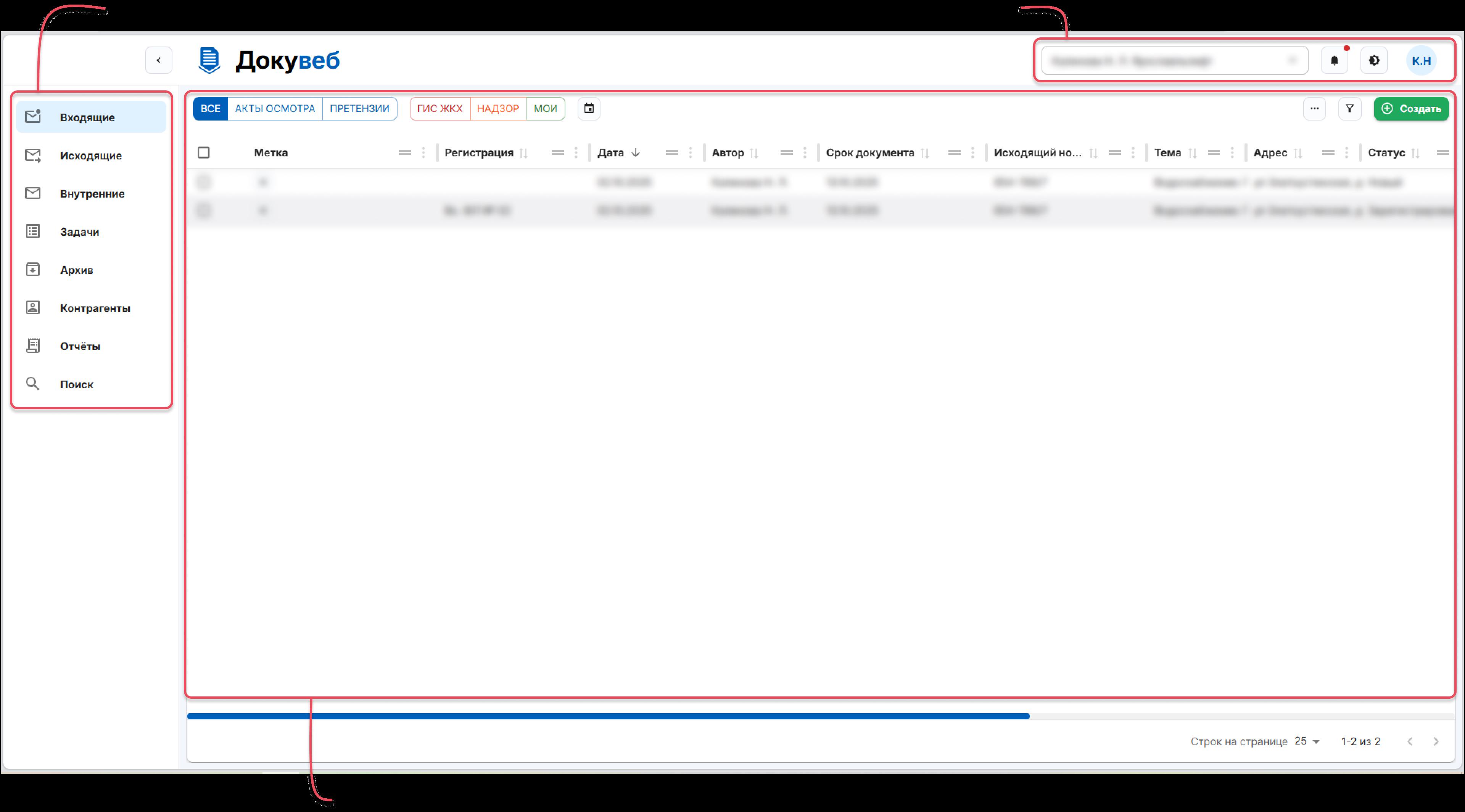1465x812 pixels.
Task: Go to Контрагенты in the sidebar
Action: point(95,308)
